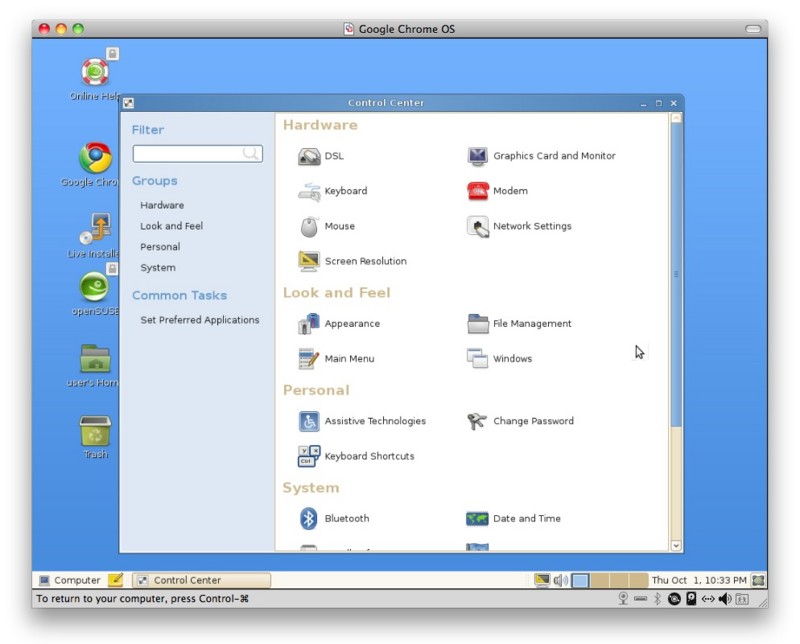
Task: Open the Computer main menu button
Action: tap(70, 580)
